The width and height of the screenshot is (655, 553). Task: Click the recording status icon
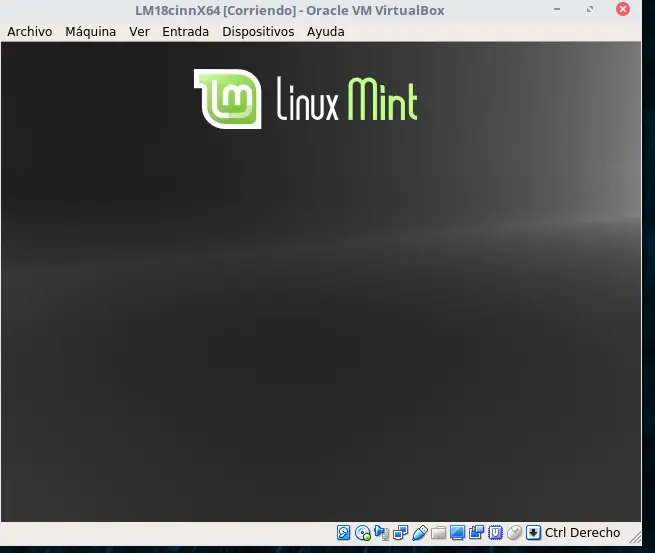[476, 533]
